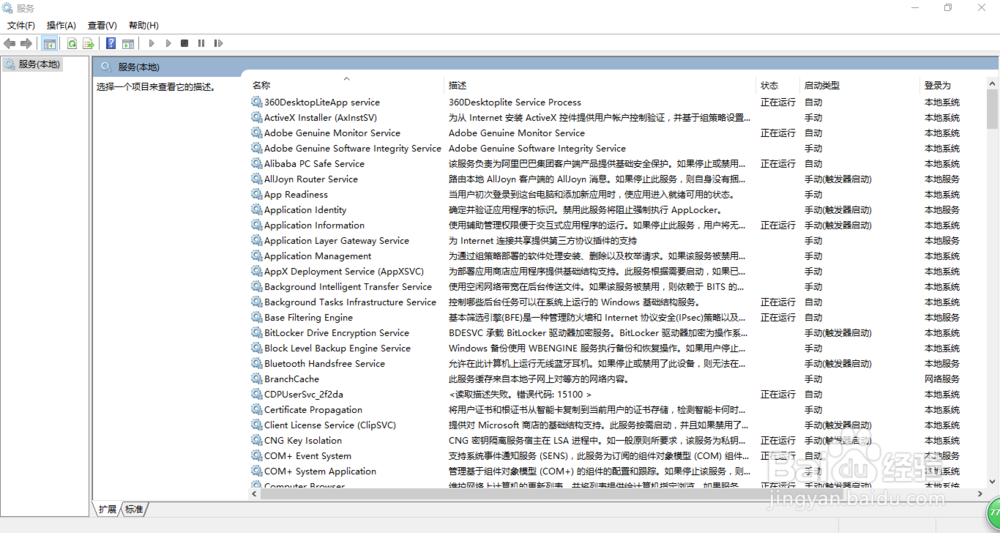Open the 操作(A) menu
1000x533 pixels.
61,26
